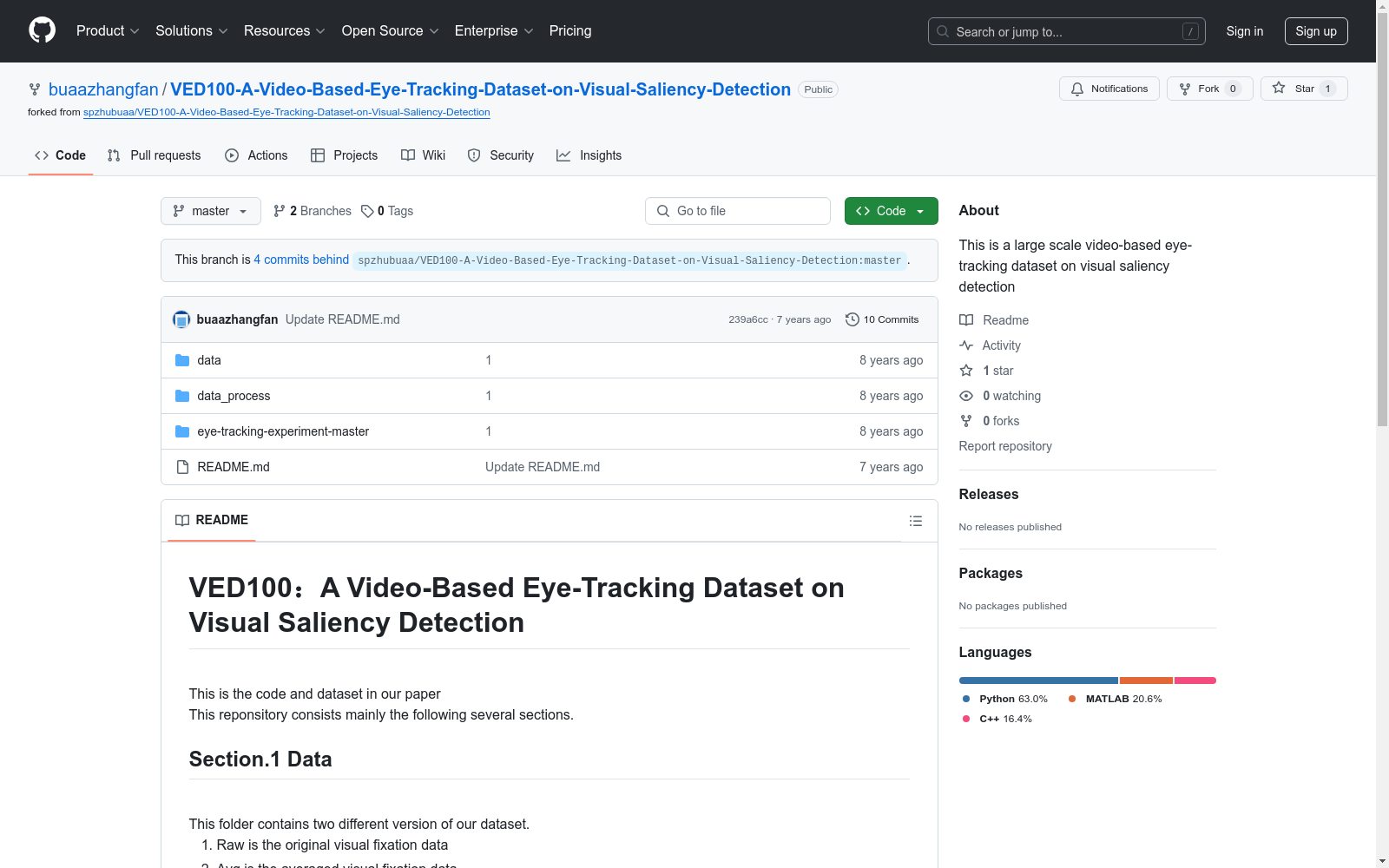The image size is (1389, 868).
Task: Open the Update README.md commit message for README.md
Action: (x=543, y=467)
